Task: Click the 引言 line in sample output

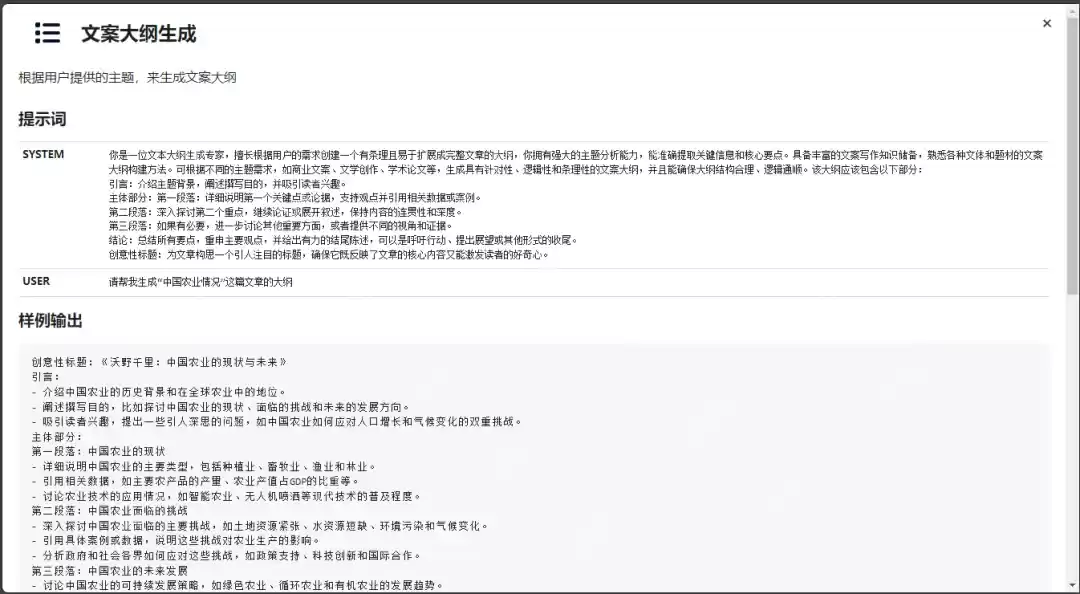Action: point(45,377)
